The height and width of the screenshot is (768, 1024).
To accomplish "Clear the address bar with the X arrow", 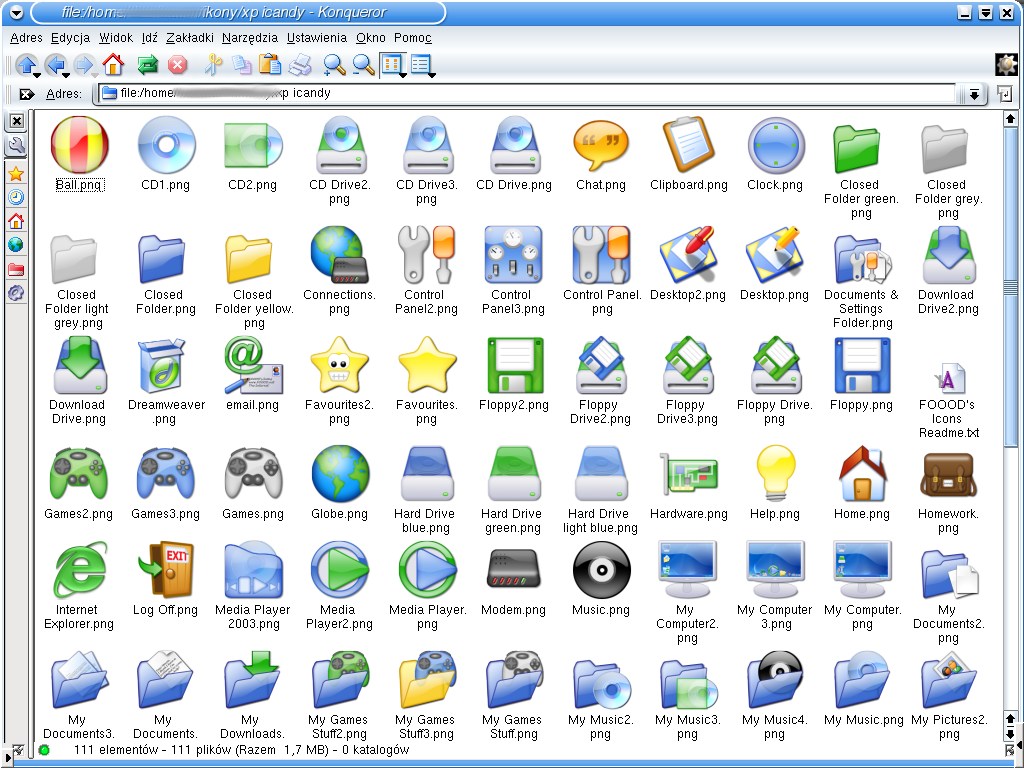I will (26, 94).
